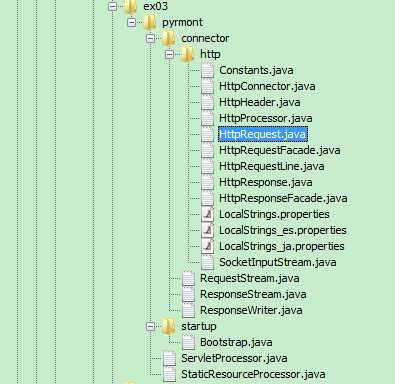
Task: Select HttpConnector.java in the tree
Action: tap(267, 87)
